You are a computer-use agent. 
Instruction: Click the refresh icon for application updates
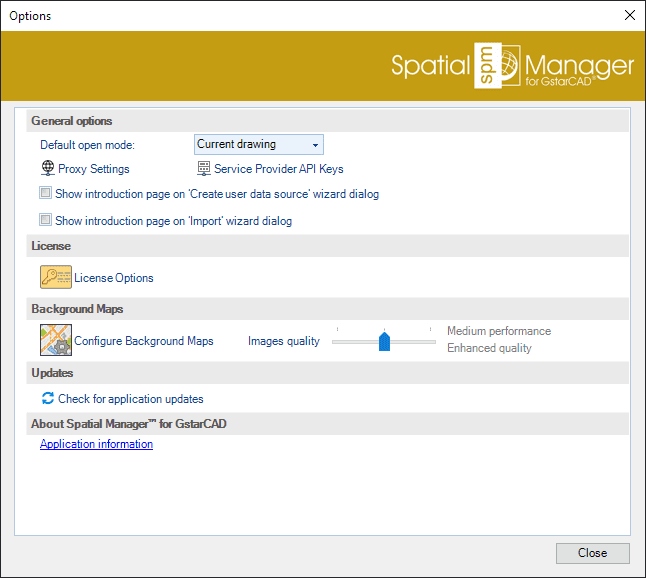pyautogui.click(x=47, y=398)
